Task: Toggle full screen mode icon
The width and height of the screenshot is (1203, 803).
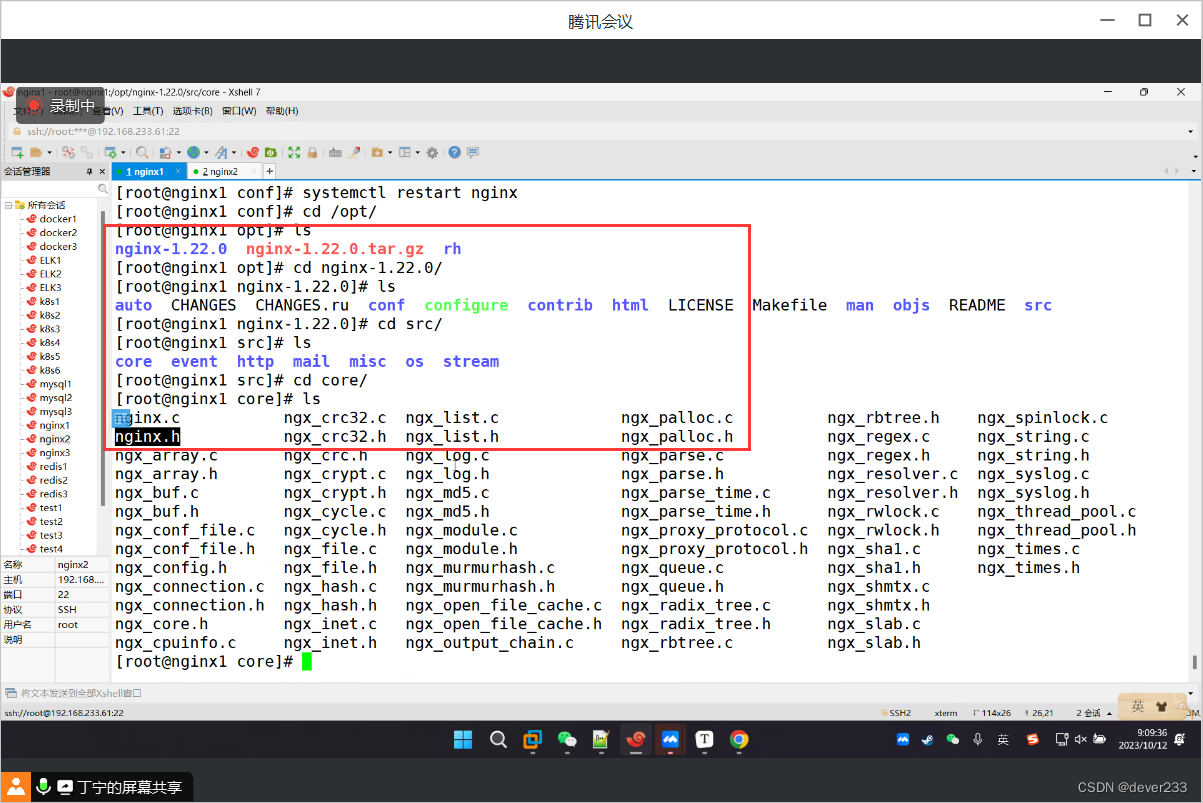Action: click(294, 153)
